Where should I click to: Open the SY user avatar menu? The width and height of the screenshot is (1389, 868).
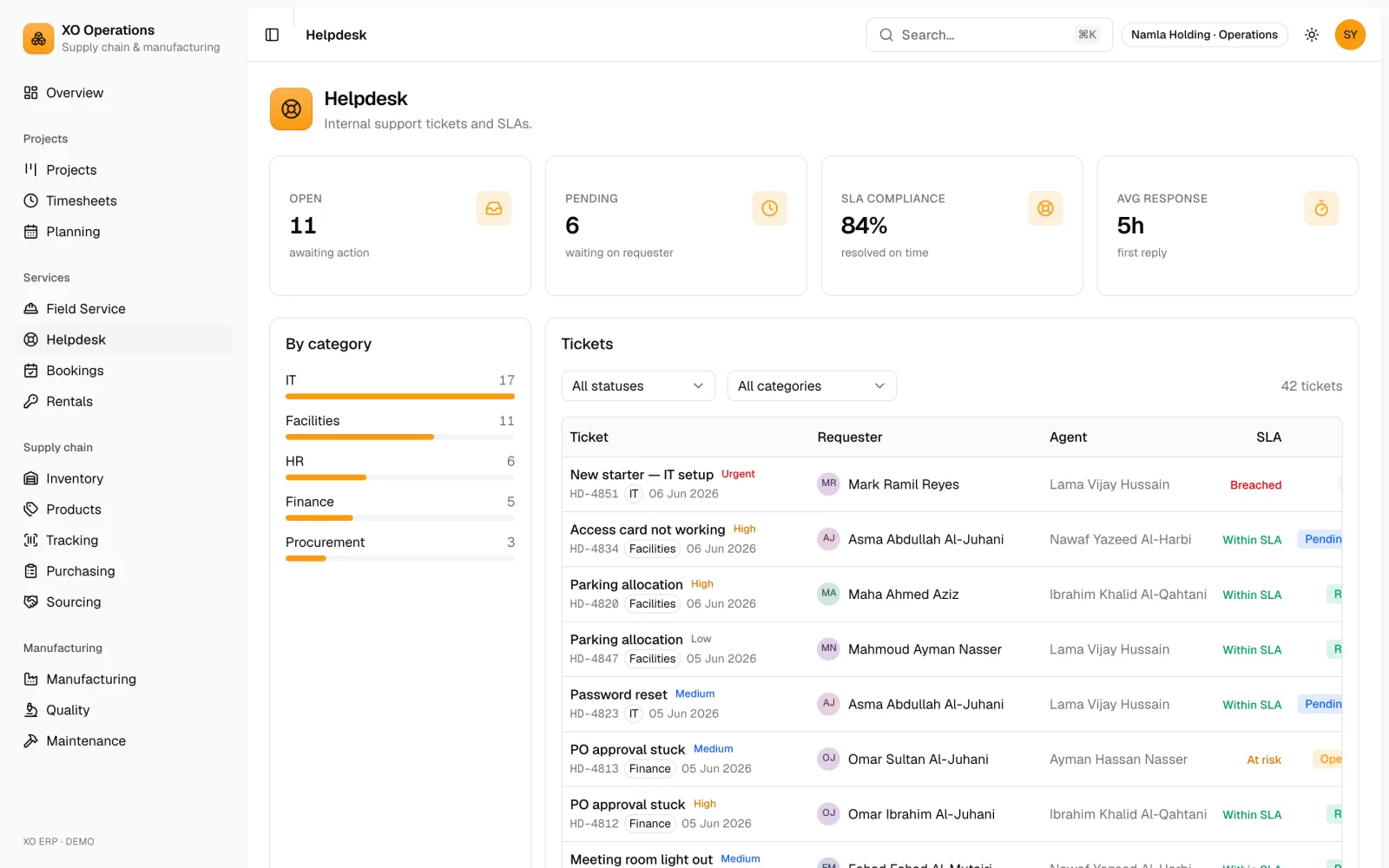point(1350,35)
